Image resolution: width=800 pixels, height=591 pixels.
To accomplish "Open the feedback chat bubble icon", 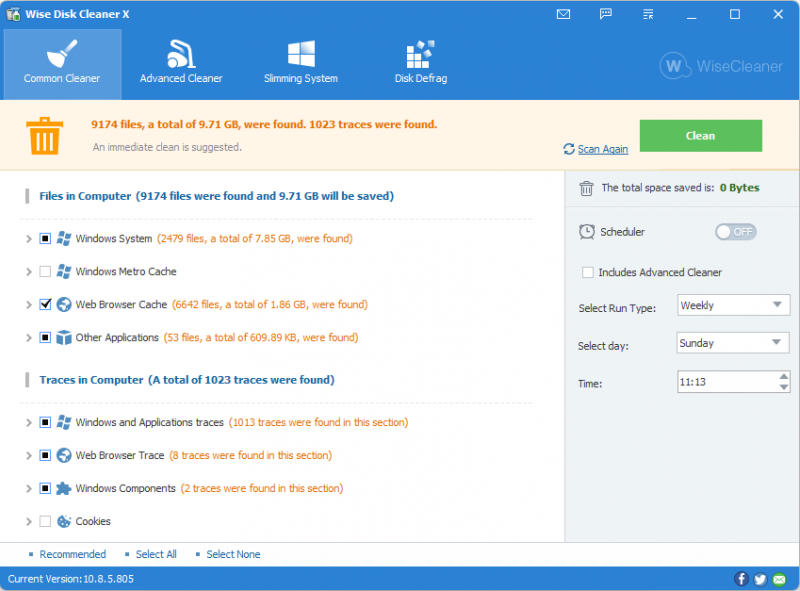I will pyautogui.click(x=606, y=14).
